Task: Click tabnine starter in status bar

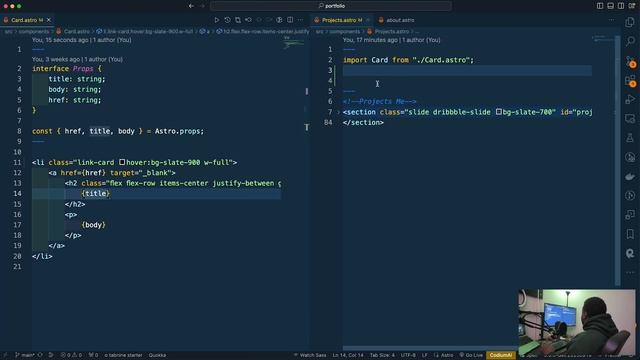Action: [x=123, y=355]
